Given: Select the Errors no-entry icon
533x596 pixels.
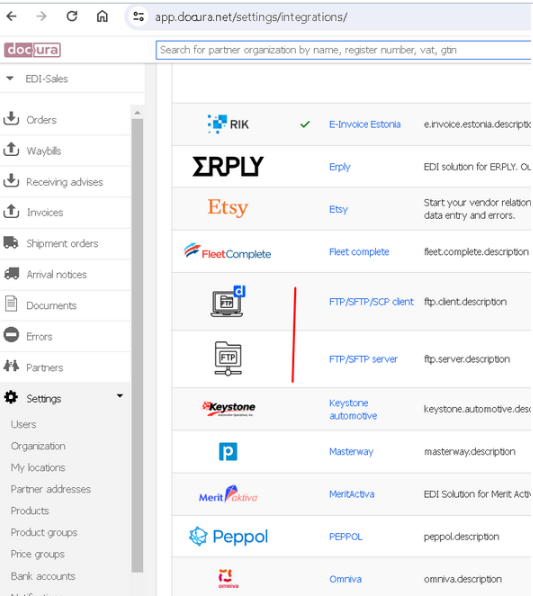Looking at the screenshot, I should click(11, 335).
